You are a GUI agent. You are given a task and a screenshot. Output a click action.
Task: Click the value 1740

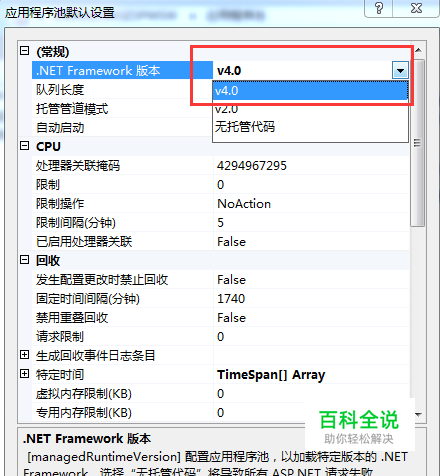pos(231,299)
